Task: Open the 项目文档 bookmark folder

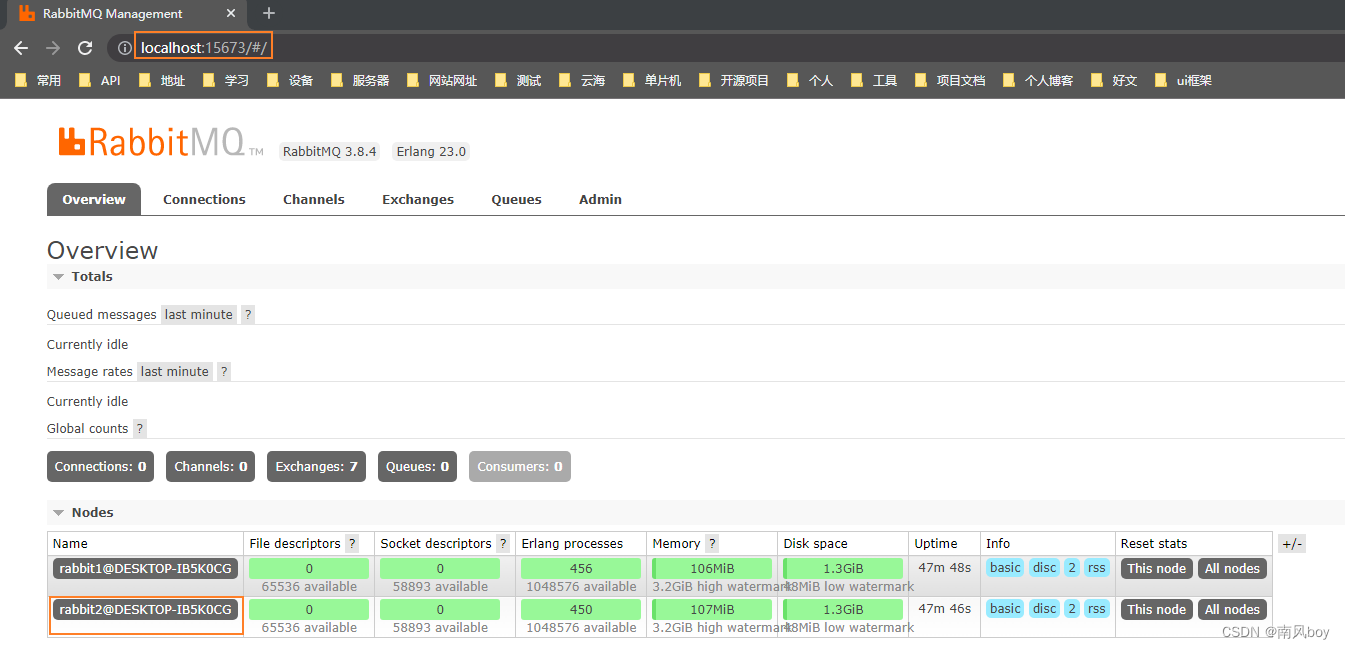Action: [x=950, y=80]
